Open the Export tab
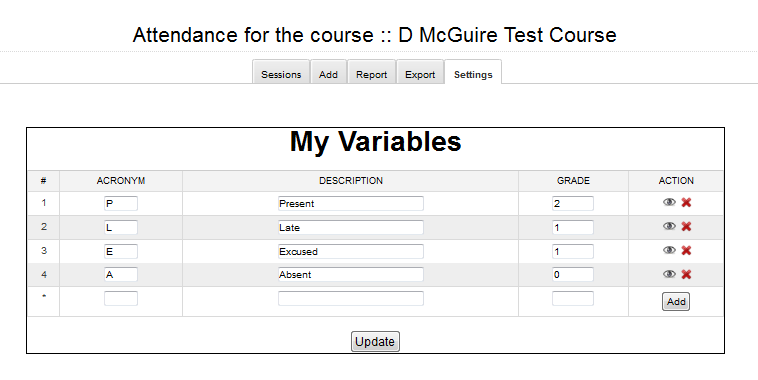This screenshot has height=380, width=758. point(420,74)
